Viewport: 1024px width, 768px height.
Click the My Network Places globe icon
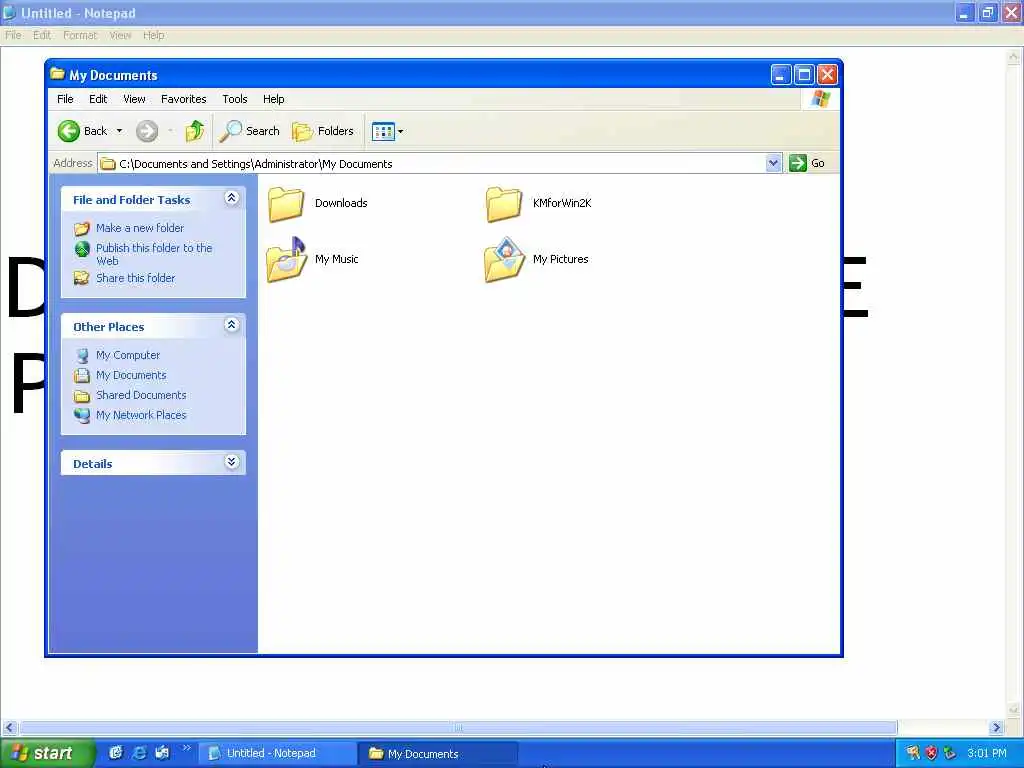click(x=82, y=415)
